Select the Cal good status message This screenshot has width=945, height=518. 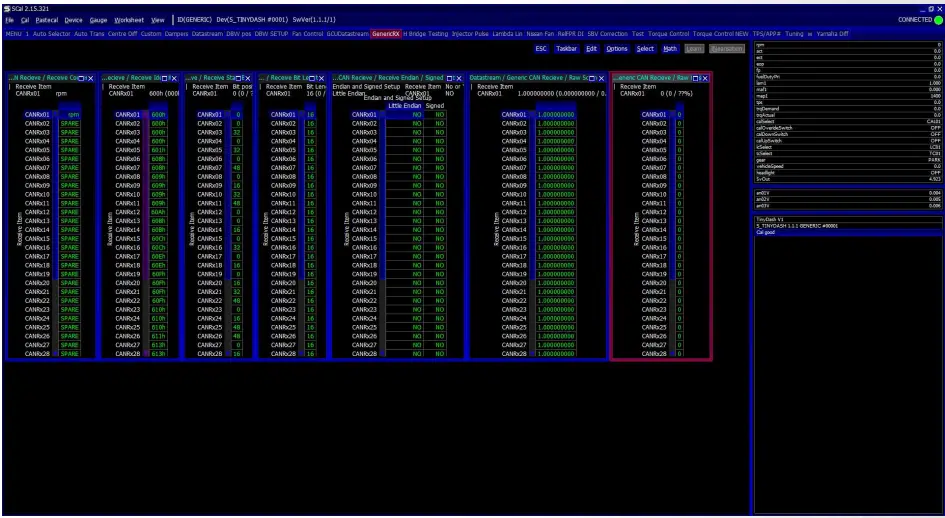(847, 232)
